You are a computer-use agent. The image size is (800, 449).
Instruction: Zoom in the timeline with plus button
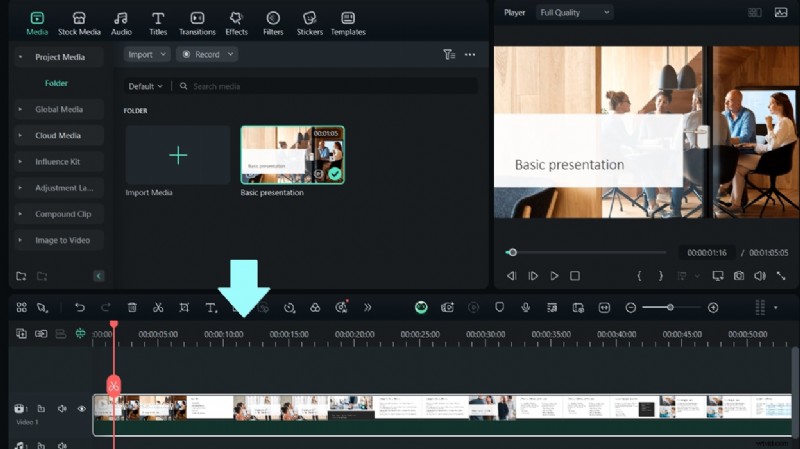713,307
